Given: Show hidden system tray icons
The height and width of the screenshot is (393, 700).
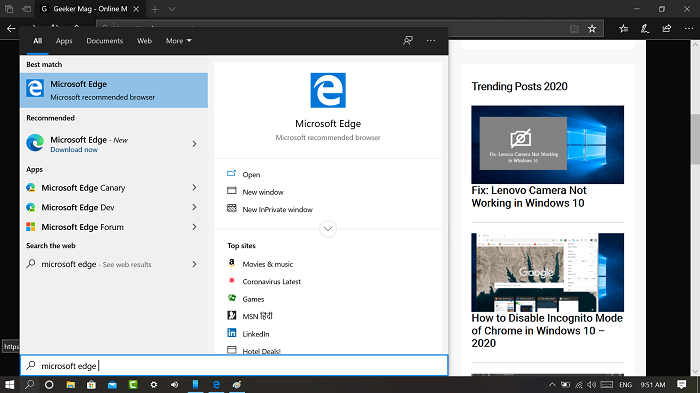Looking at the screenshot, I should 552,385.
